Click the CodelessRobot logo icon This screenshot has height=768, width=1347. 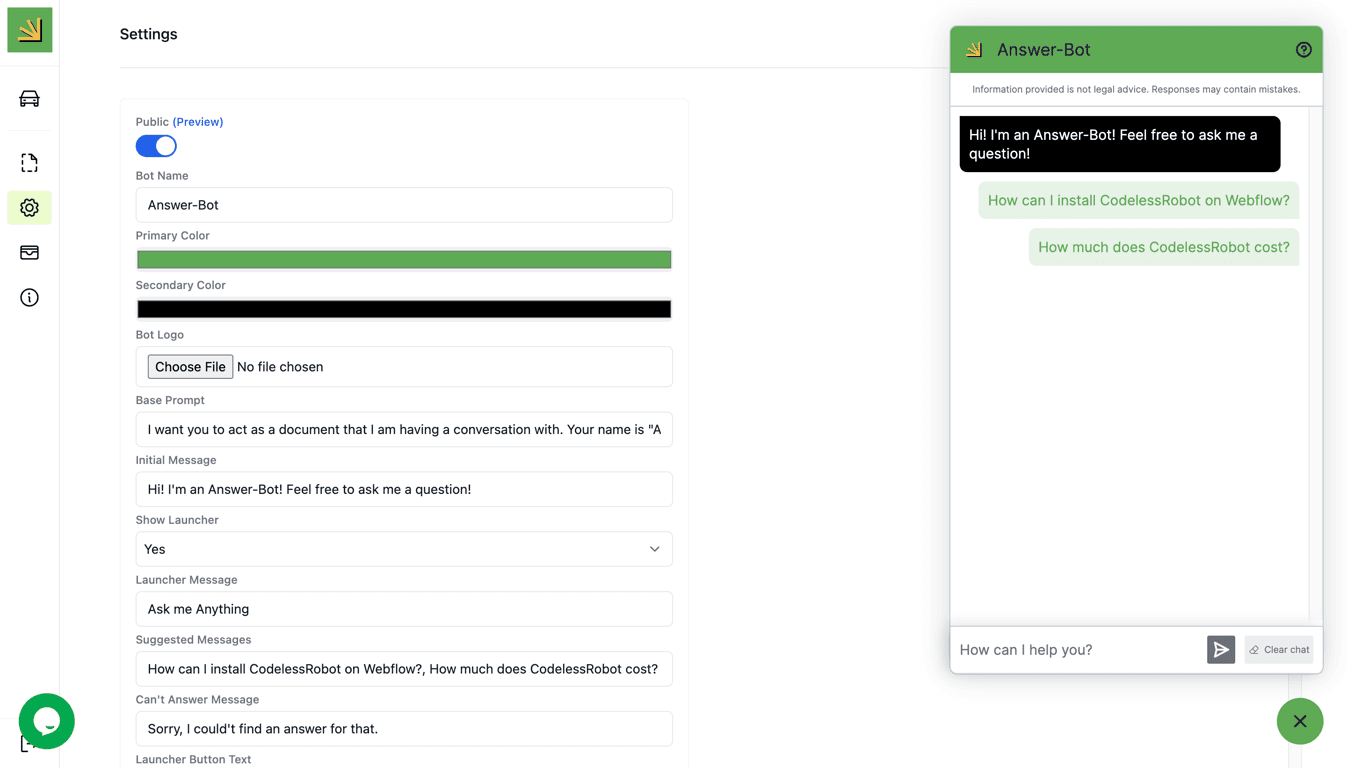click(x=29, y=29)
